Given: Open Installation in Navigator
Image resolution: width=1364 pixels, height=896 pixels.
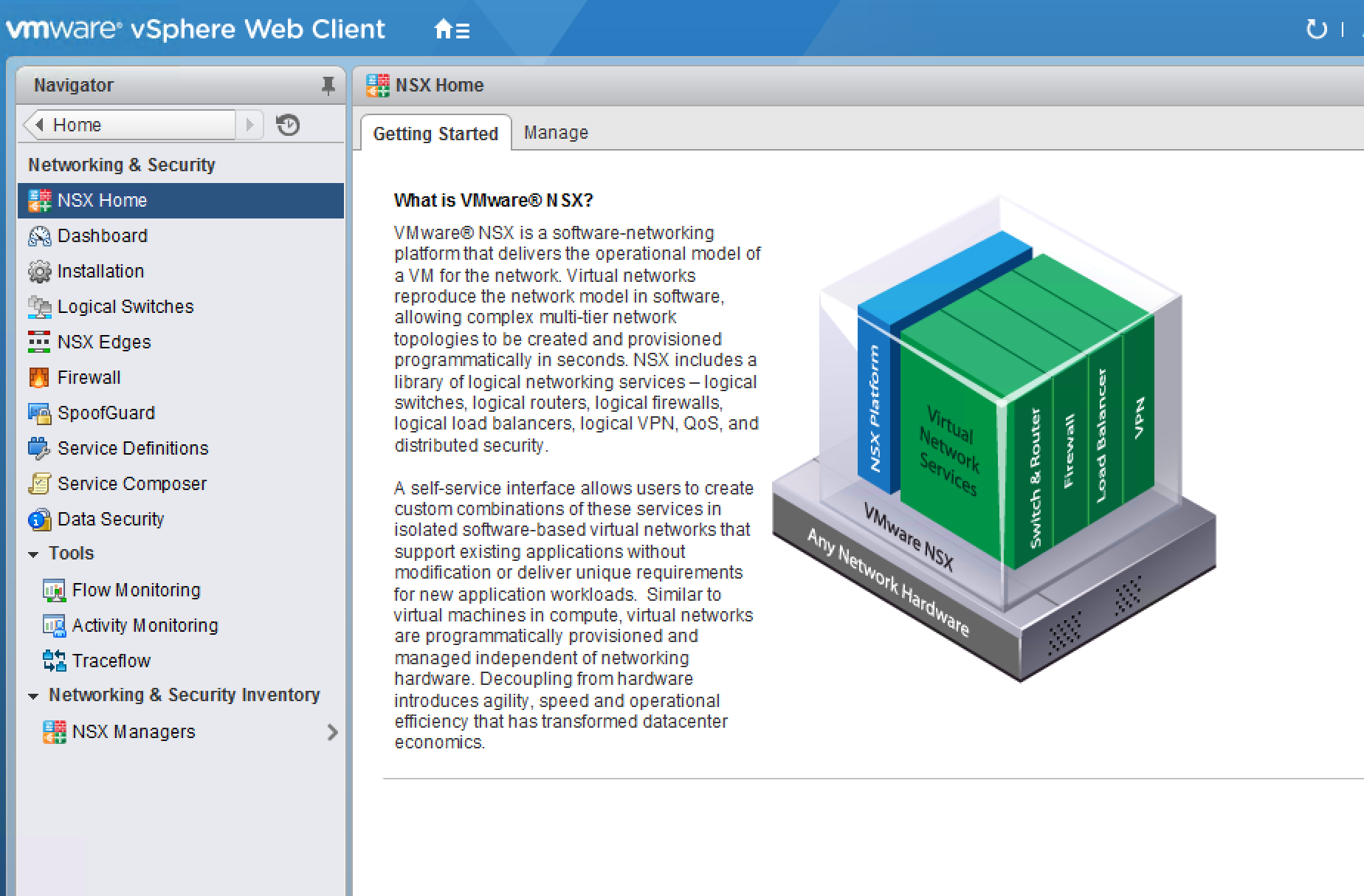Looking at the screenshot, I should (x=181, y=271).
